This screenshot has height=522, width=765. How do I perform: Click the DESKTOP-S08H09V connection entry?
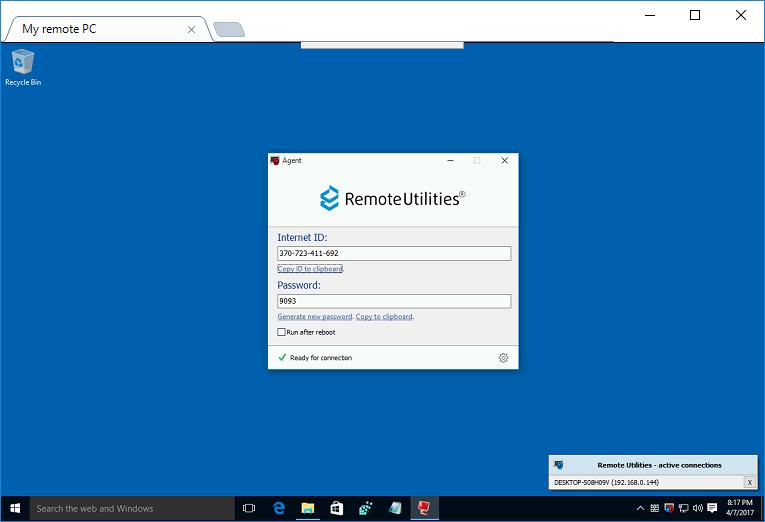pyautogui.click(x=606, y=482)
